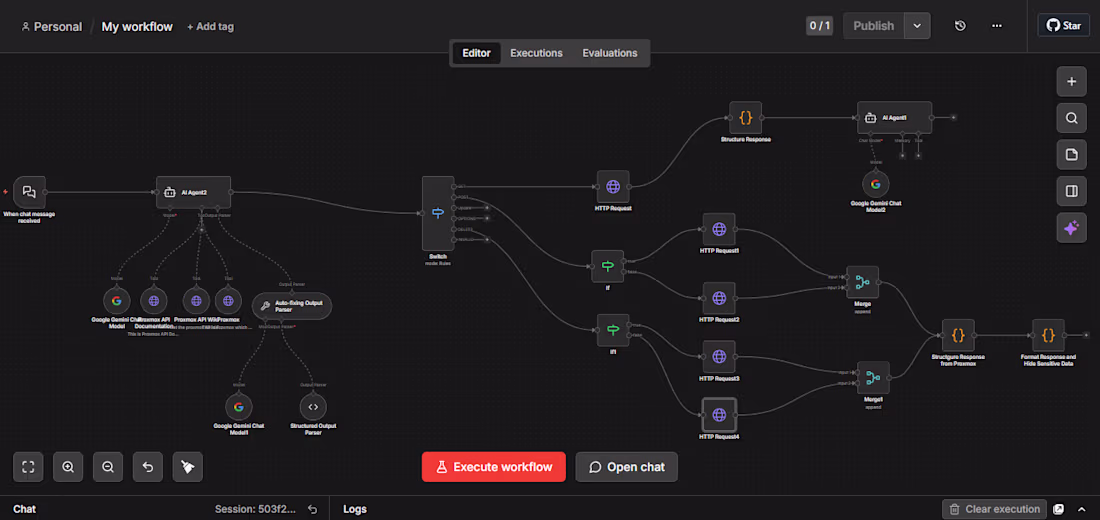
Task: Open the canvas search magnifier button
Action: pos(1071,118)
